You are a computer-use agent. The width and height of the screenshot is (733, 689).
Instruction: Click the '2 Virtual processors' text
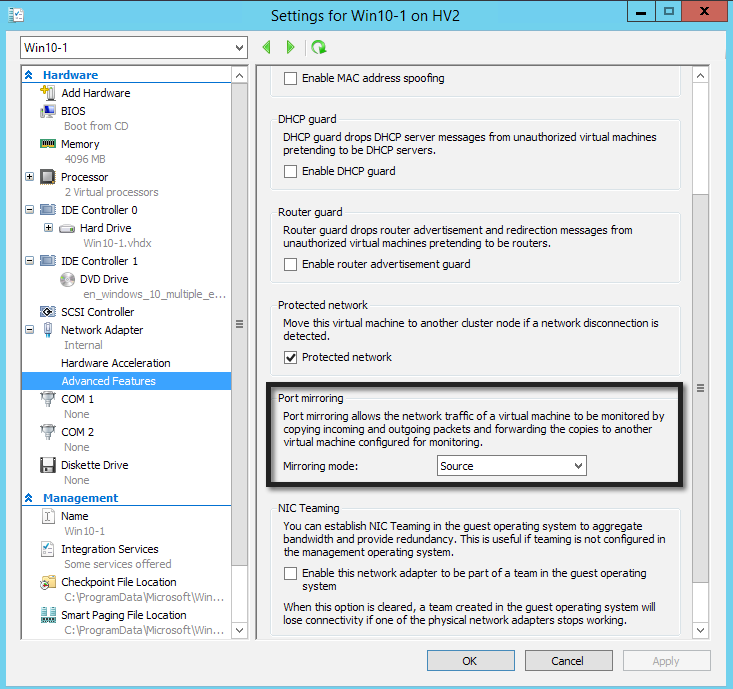[111, 192]
